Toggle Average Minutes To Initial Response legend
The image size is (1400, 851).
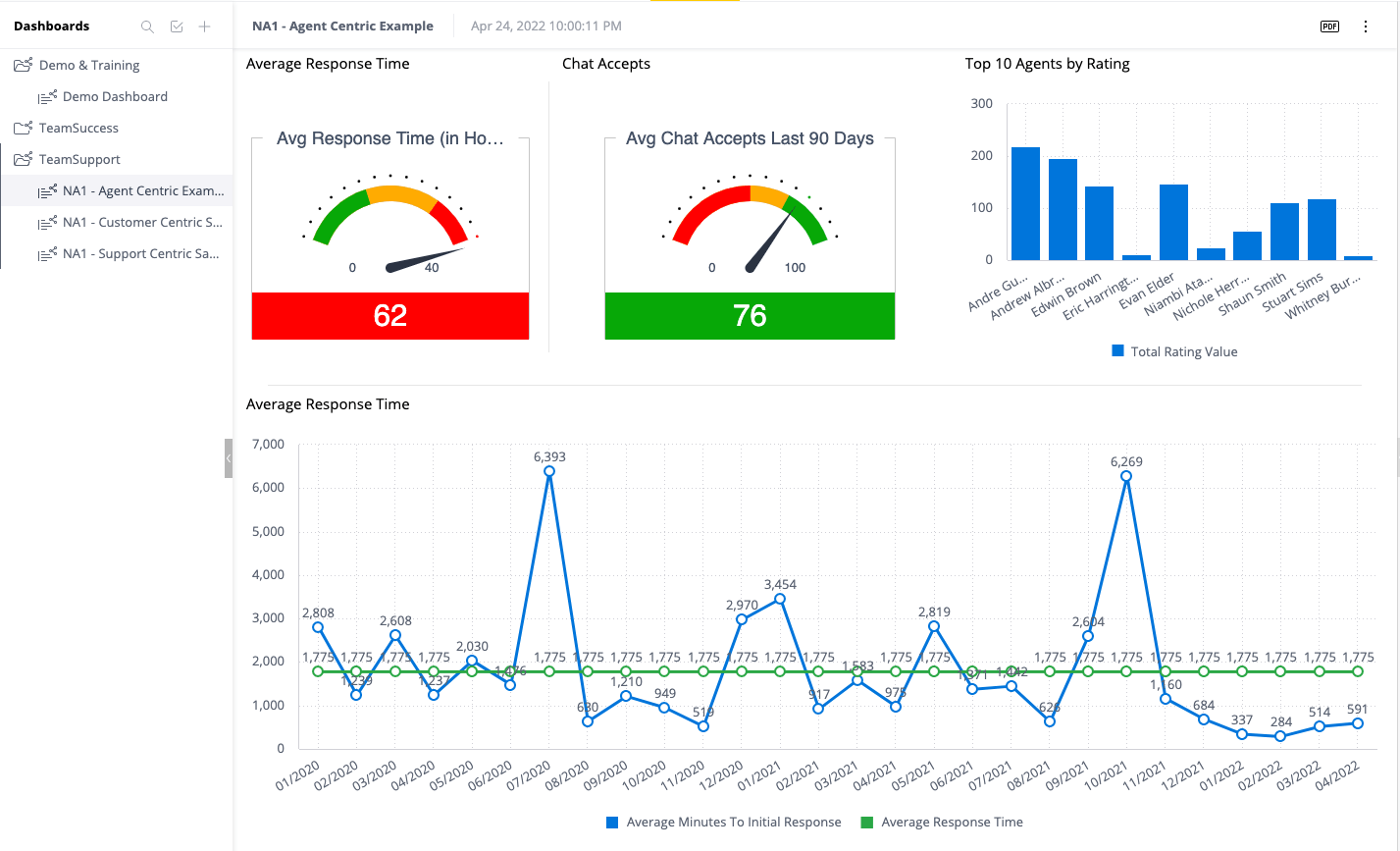pos(724,822)
